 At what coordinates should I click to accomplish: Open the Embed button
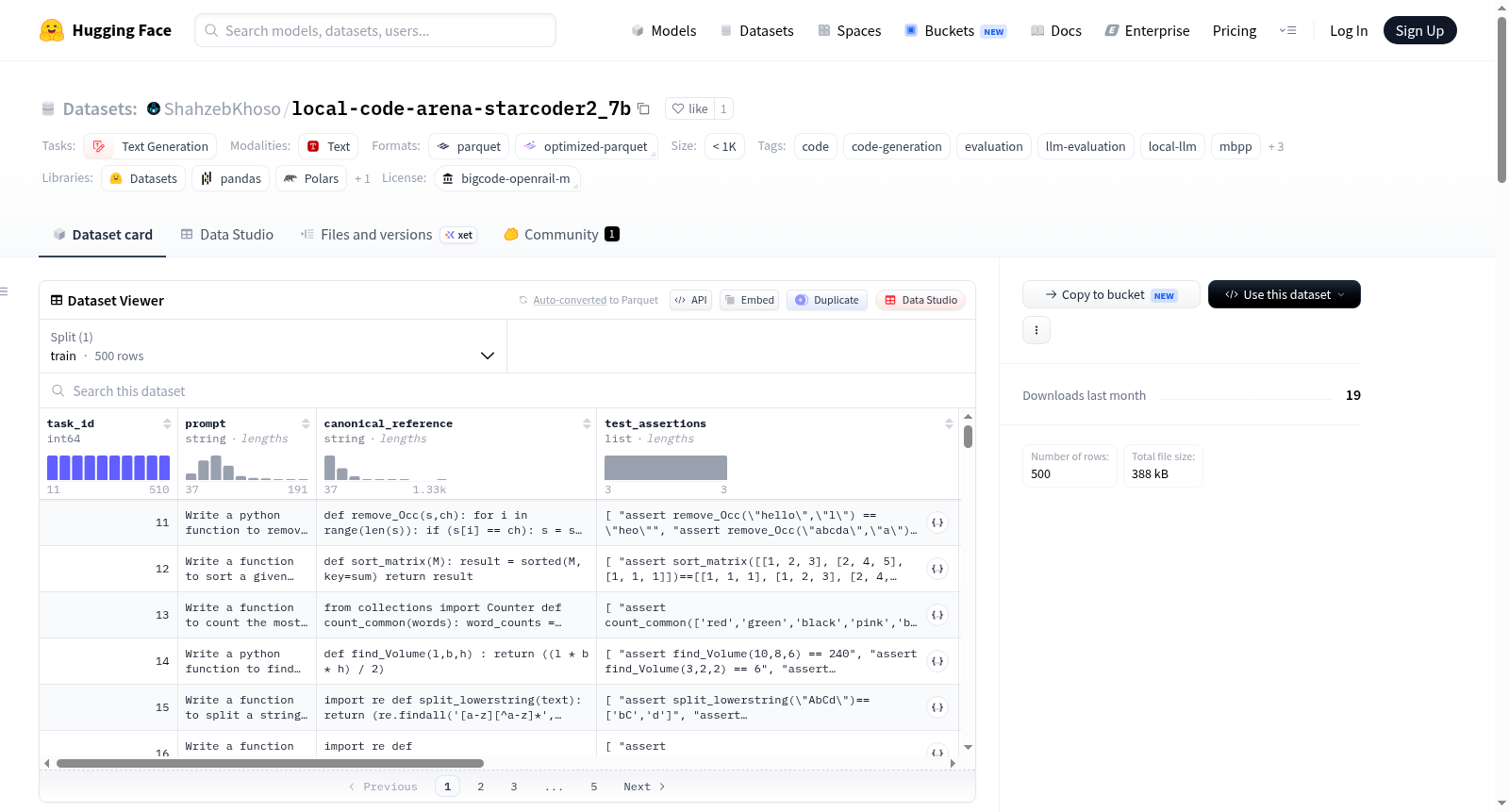749,300
